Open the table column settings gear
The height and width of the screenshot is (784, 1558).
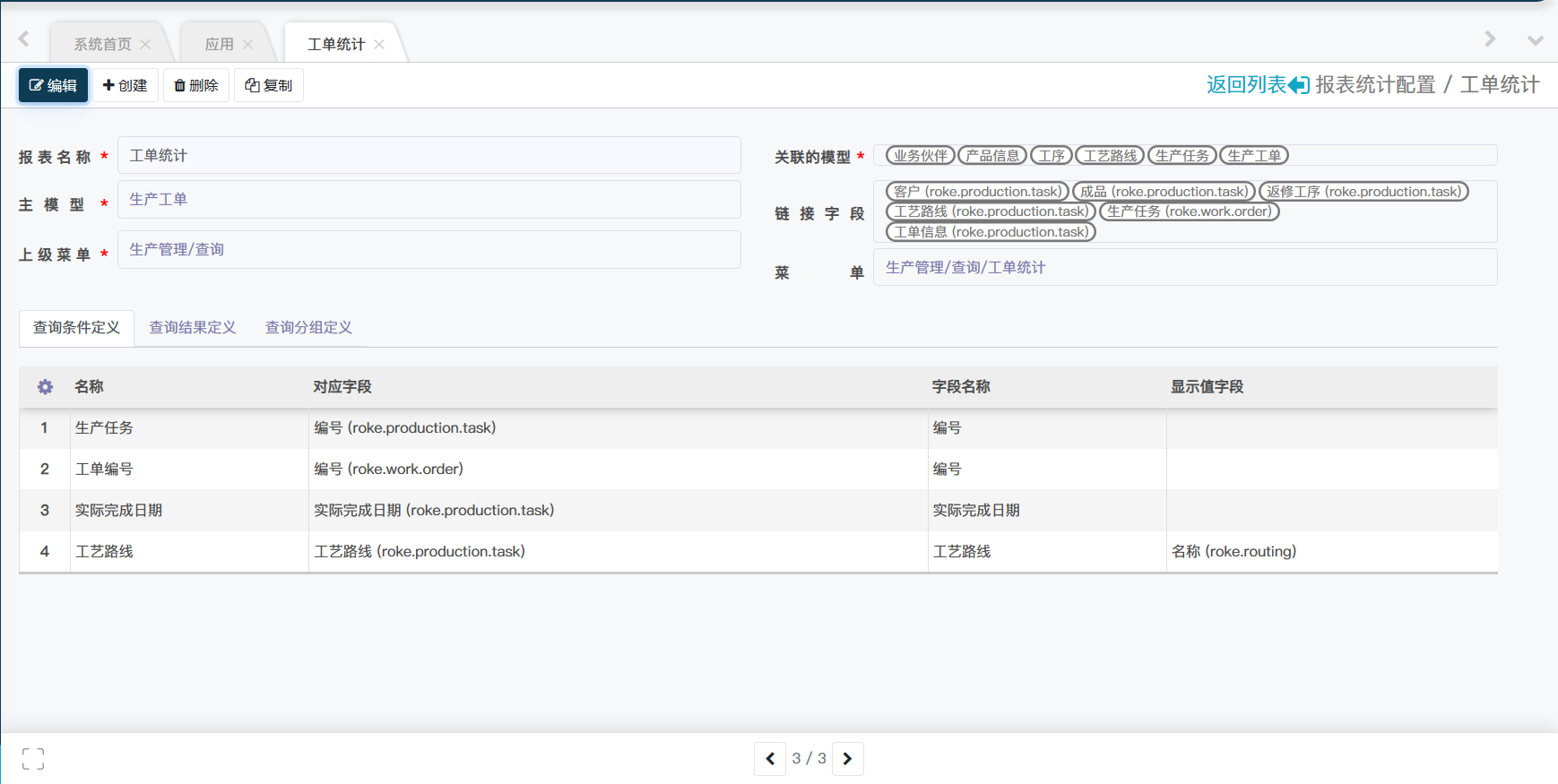click(x=45, y=387)
